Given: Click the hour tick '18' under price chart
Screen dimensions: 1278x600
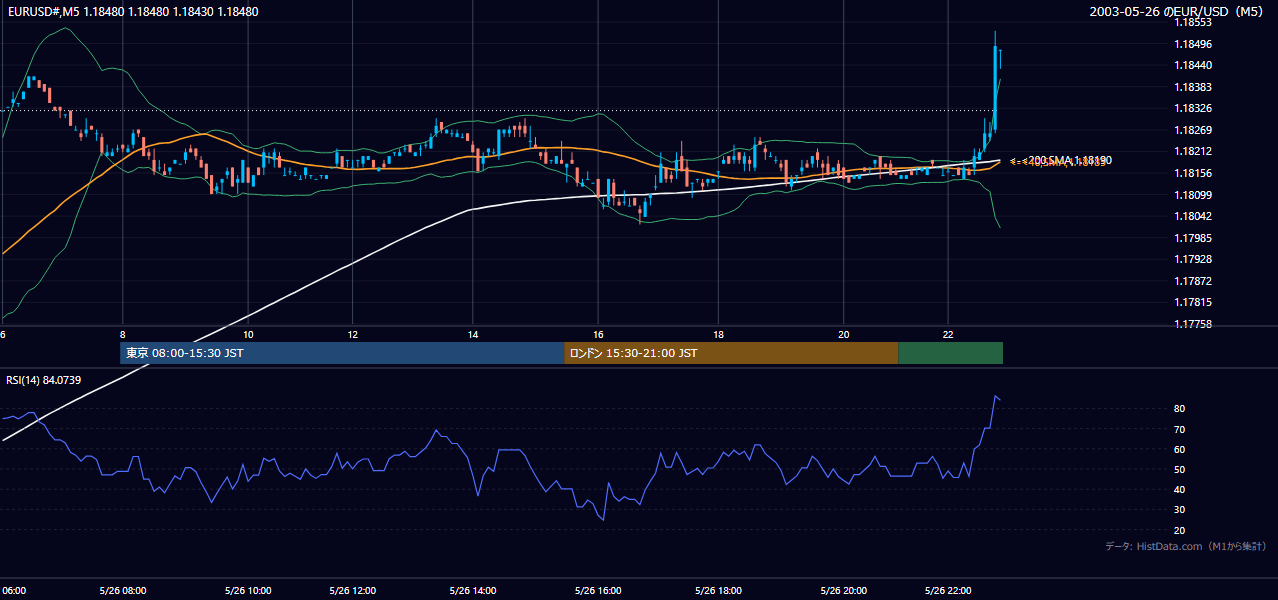Looking at the screenshot, I should (x=718, y=334).
